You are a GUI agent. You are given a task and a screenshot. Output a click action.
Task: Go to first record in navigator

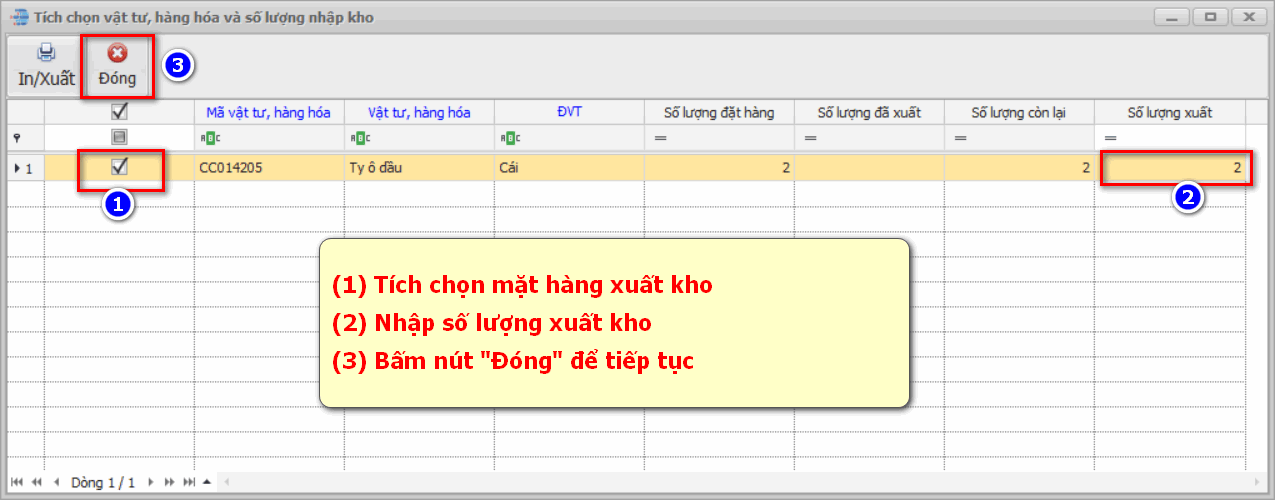point(19,482)
